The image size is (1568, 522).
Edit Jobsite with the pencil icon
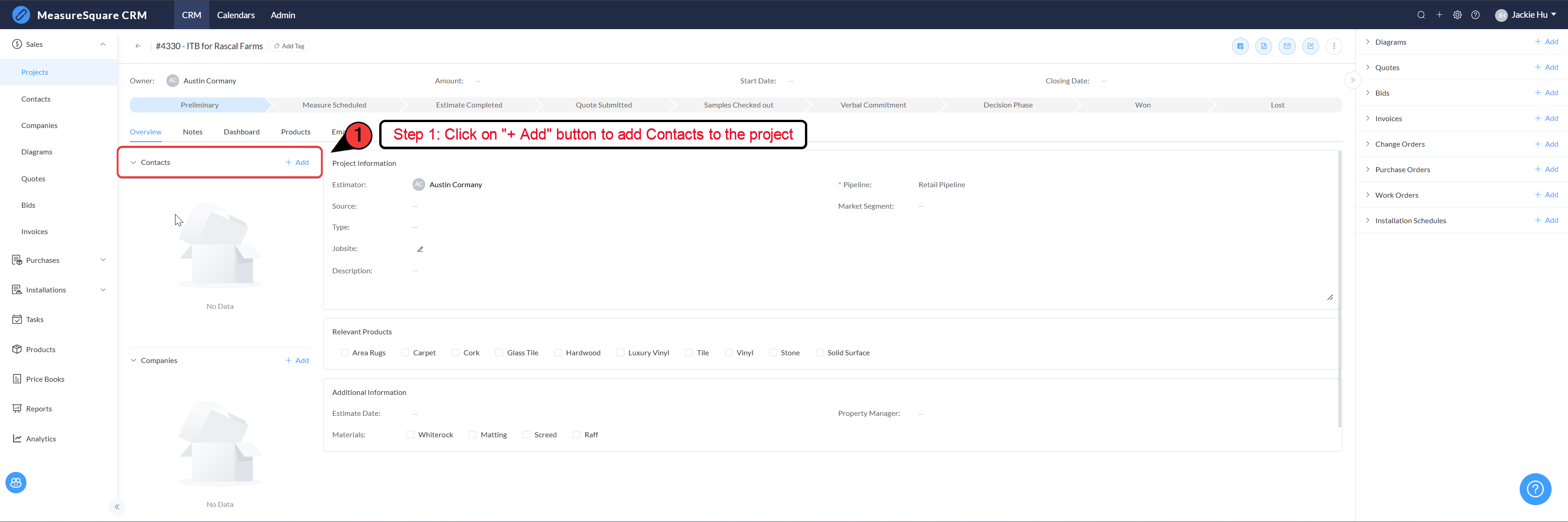420,249
